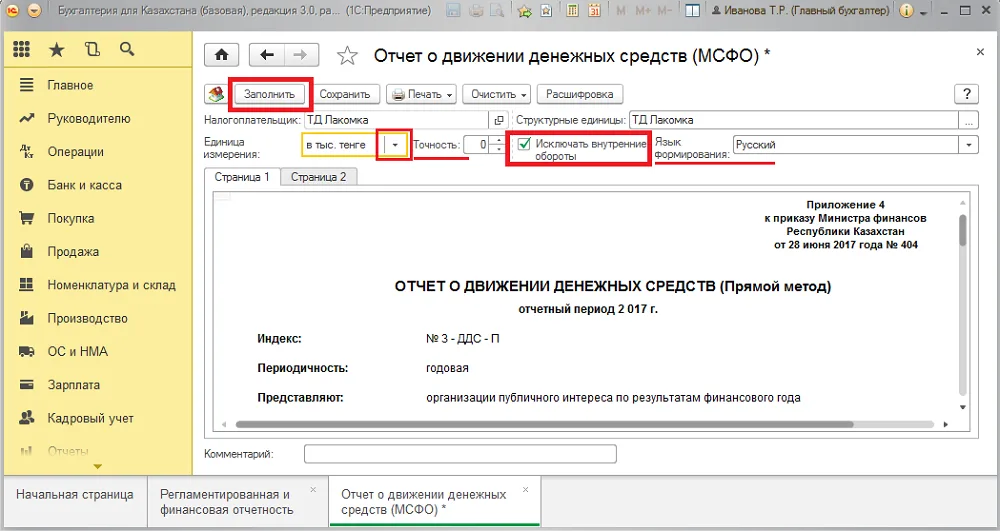This screenshot has width=1000, height=531.
Task: Open help with question mark button
Action: point(966,94)
